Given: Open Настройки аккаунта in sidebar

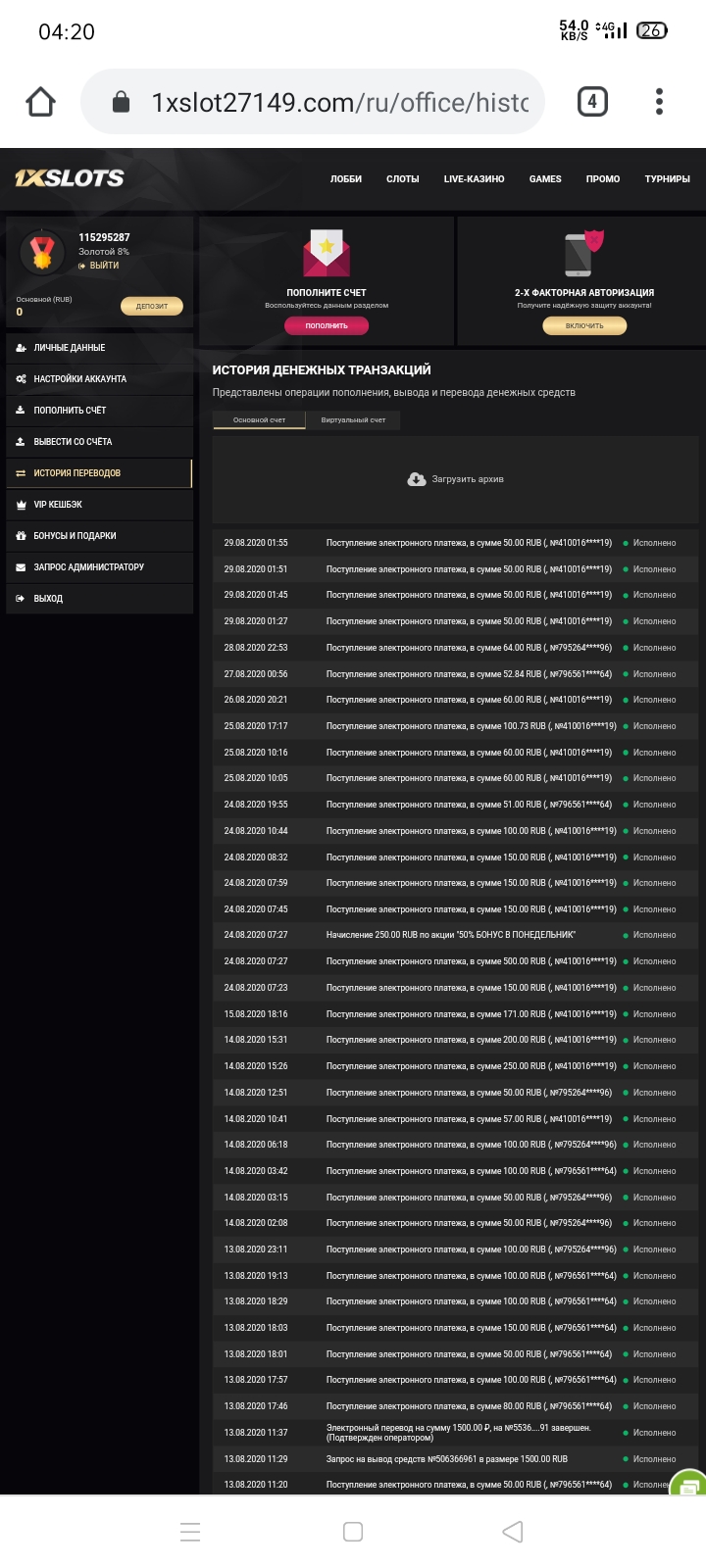Looking at the screenshot, I should pyautogui.click(x=79, y=379).
